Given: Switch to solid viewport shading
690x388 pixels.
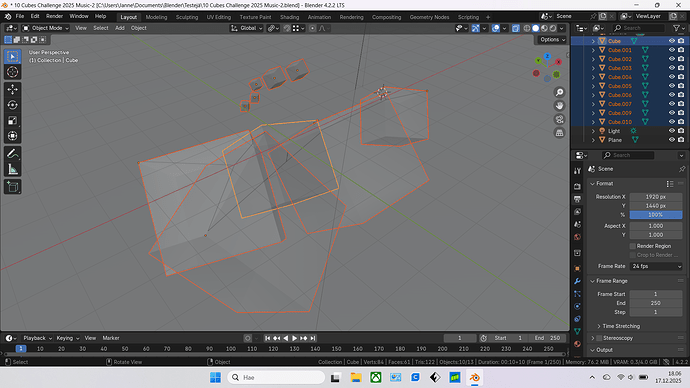Looking at the screenshot, I should coord(536,28).
